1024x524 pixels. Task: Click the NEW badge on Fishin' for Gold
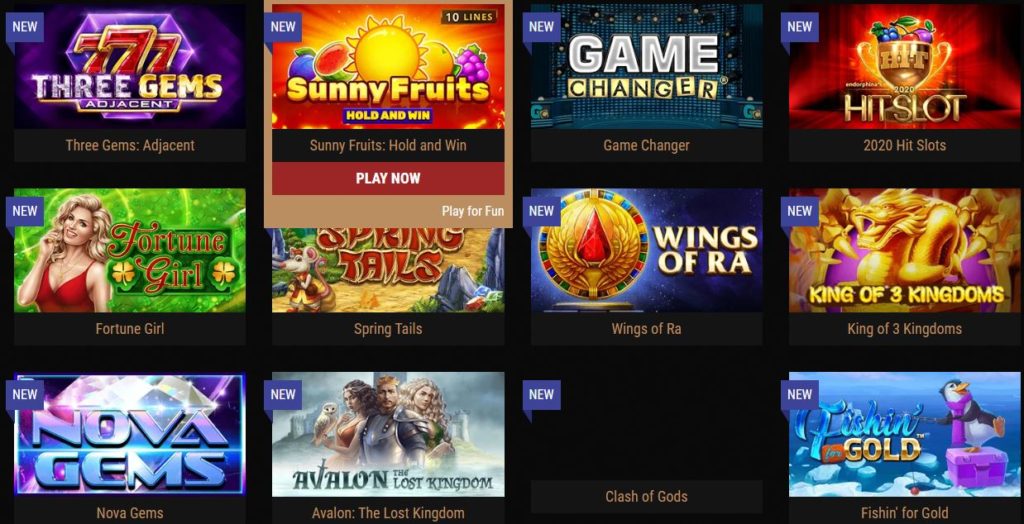tap(799, 395)
